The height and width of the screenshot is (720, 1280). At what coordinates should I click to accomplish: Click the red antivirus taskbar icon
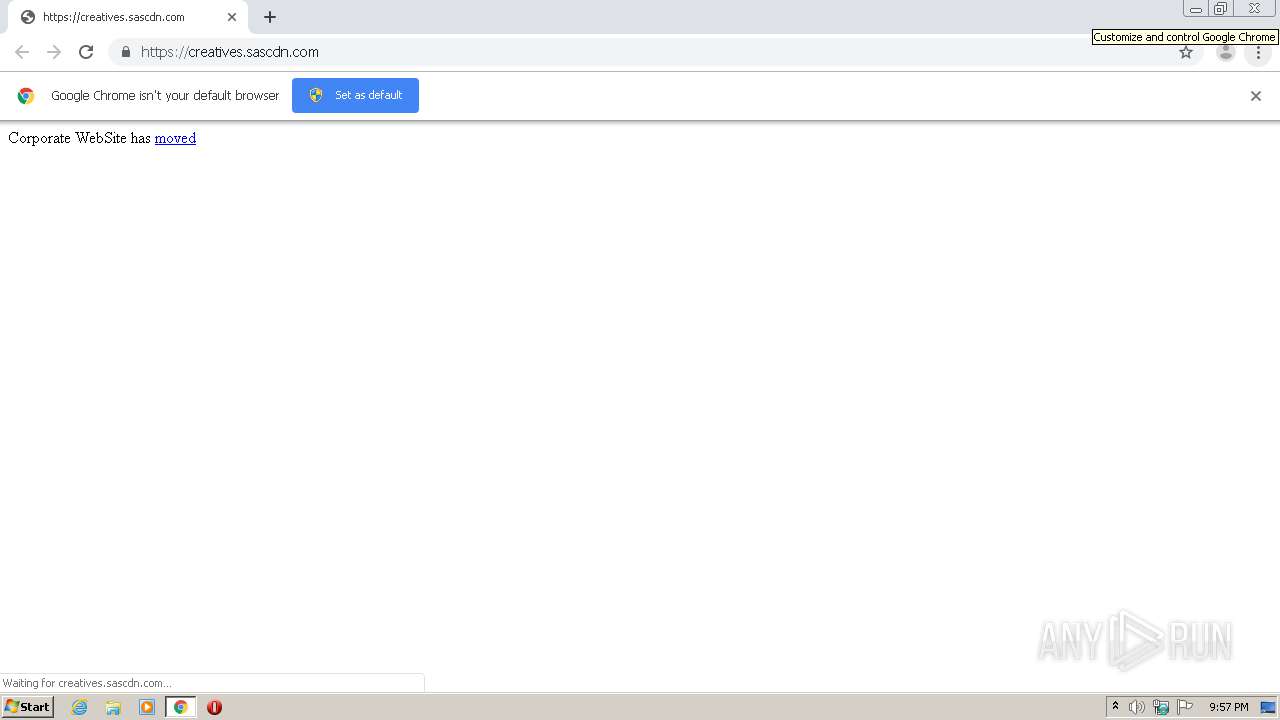click(x=214, y=707)
